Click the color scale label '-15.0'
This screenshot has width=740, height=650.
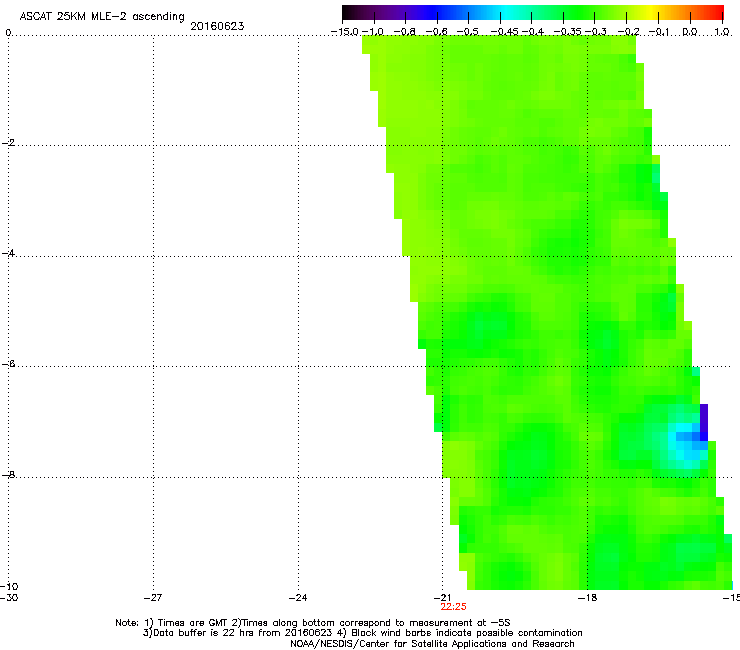coord(345,32)
